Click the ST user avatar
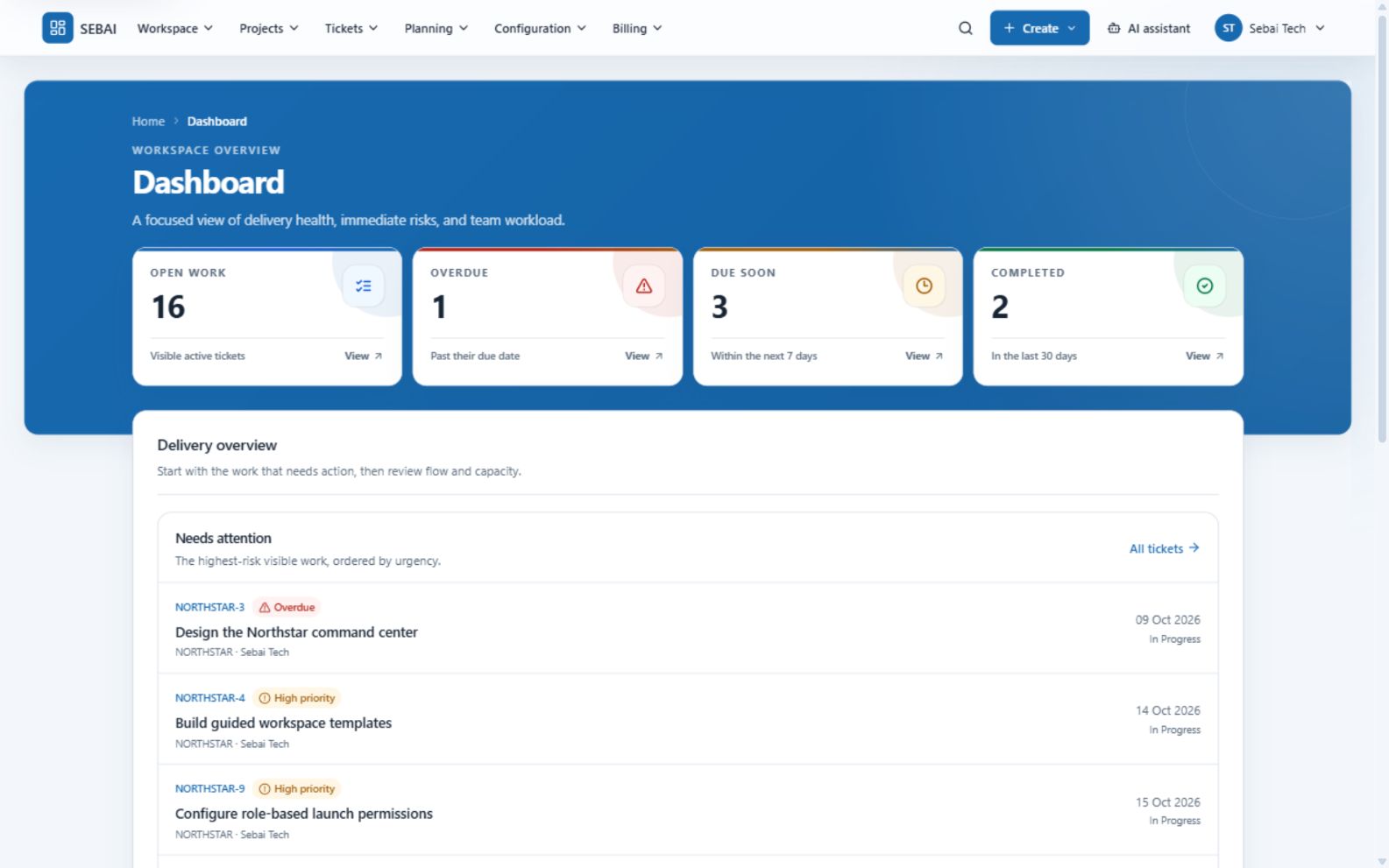1389x868 pixels. click(x=1229, y=28)
